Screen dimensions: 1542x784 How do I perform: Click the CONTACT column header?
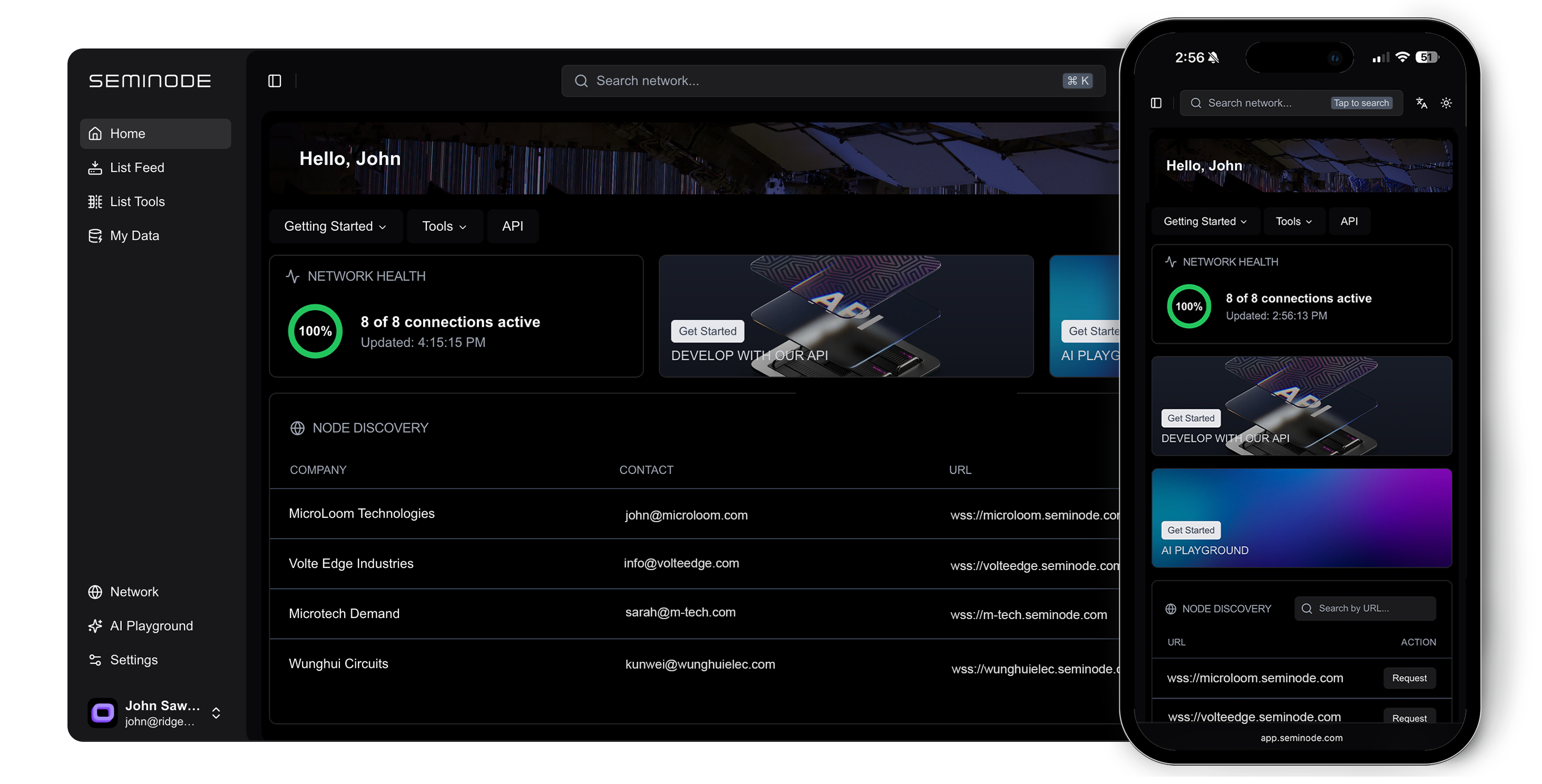coord(646,470)
